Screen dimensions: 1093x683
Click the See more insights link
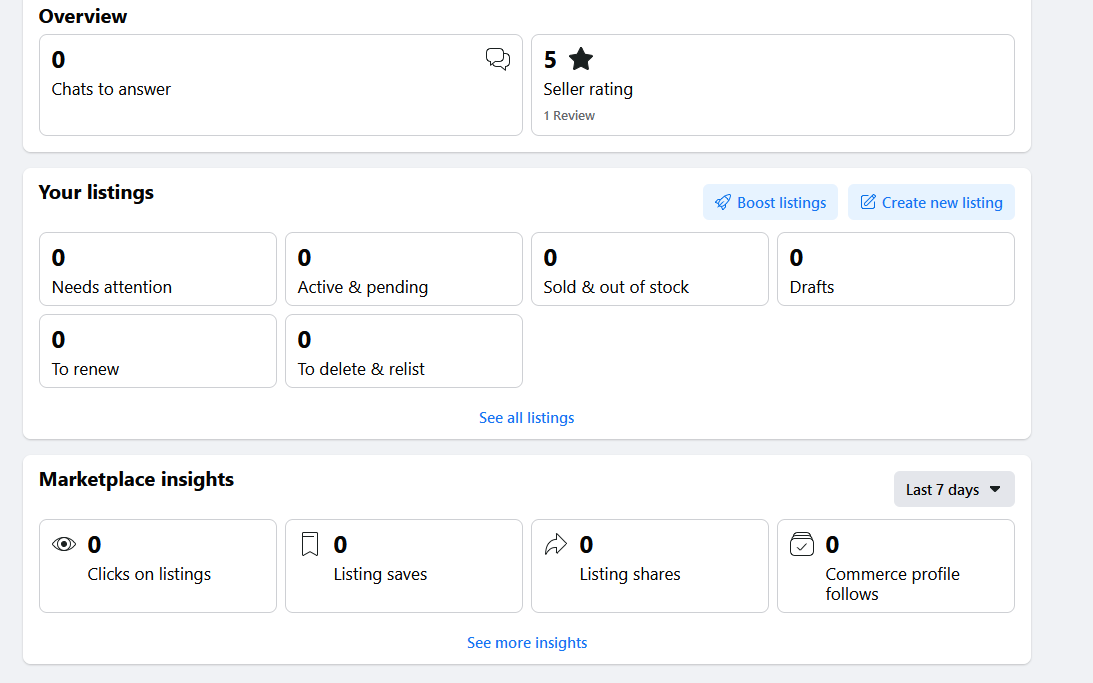pyautogui.click(x=527, y=643)
